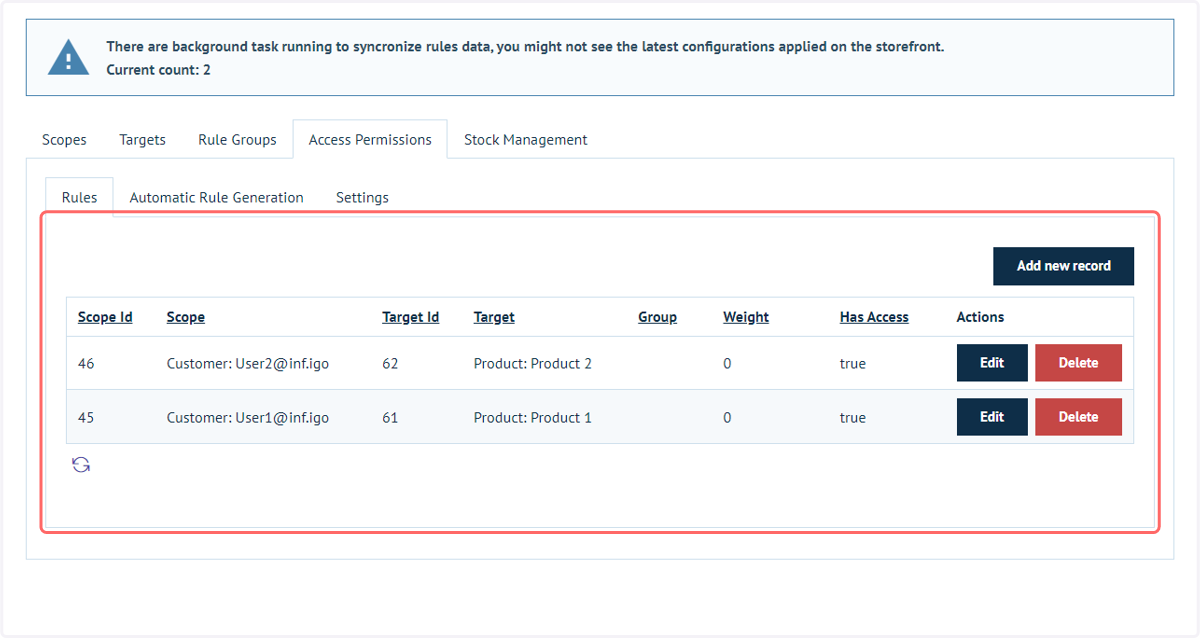Open the Rule Groups tab
1200x638 pixels.
click(x=237, y=140)
